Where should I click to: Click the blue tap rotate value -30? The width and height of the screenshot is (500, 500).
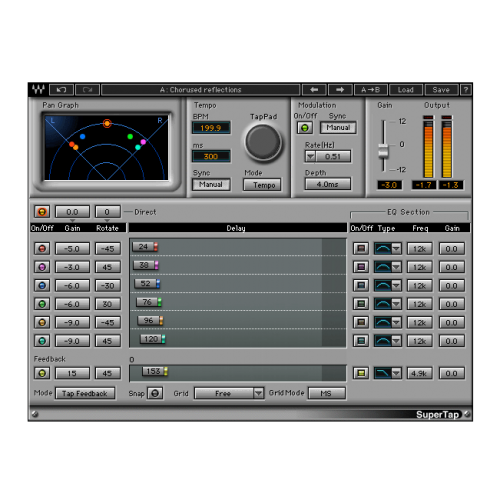[x=107, y=286]
